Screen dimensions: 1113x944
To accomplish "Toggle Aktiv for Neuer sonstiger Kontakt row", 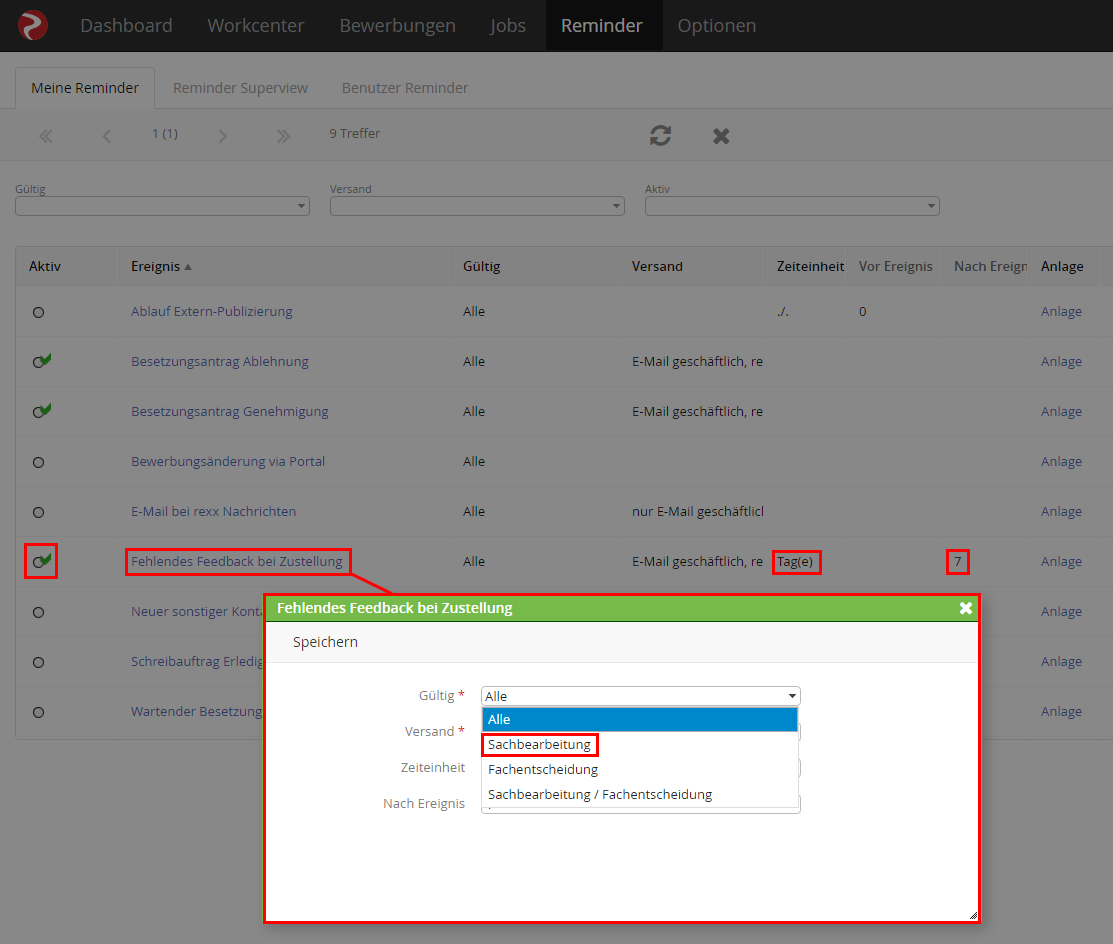I will (38, 613).
